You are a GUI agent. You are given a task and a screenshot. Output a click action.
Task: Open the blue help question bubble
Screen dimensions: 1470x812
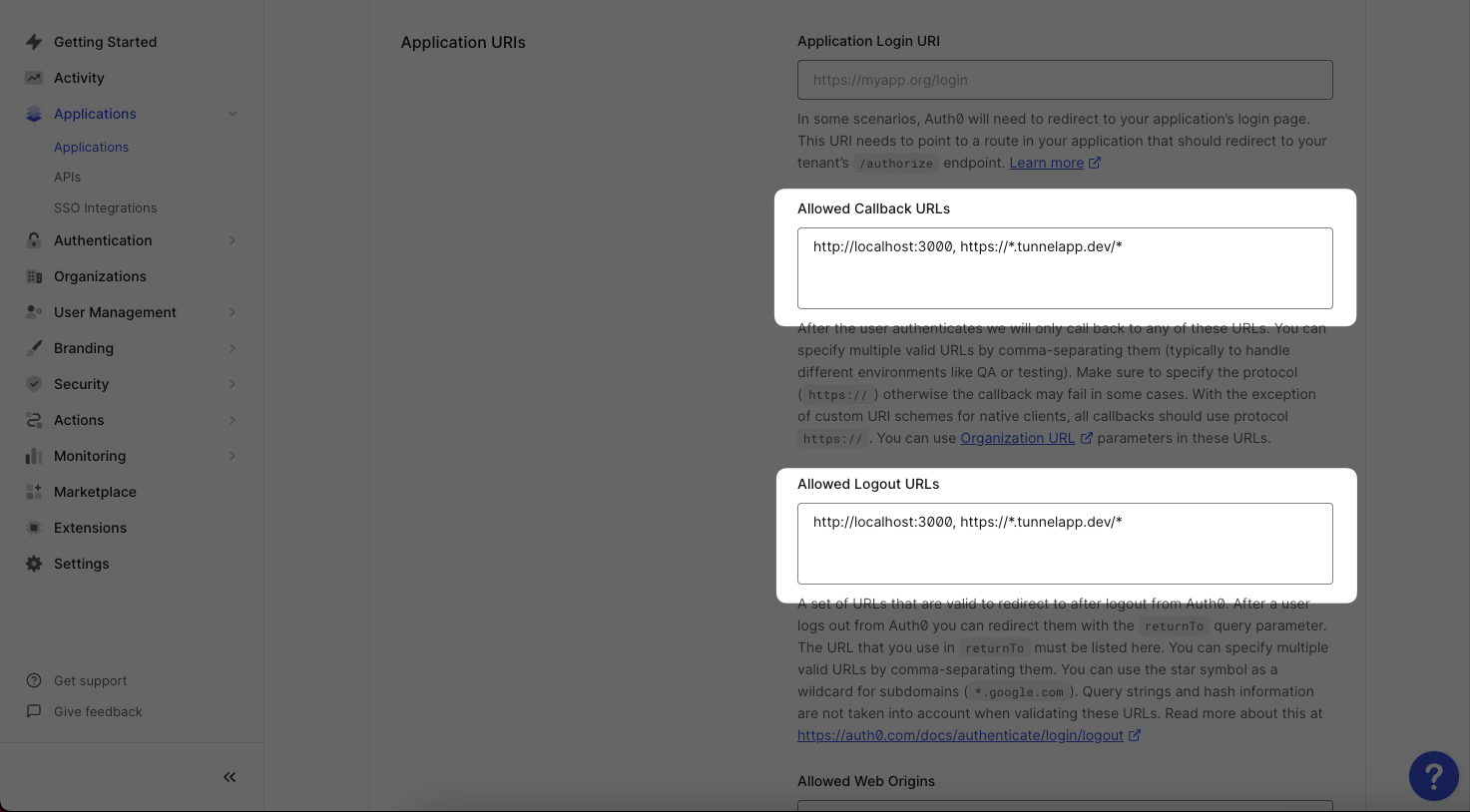coord(1434,776)
